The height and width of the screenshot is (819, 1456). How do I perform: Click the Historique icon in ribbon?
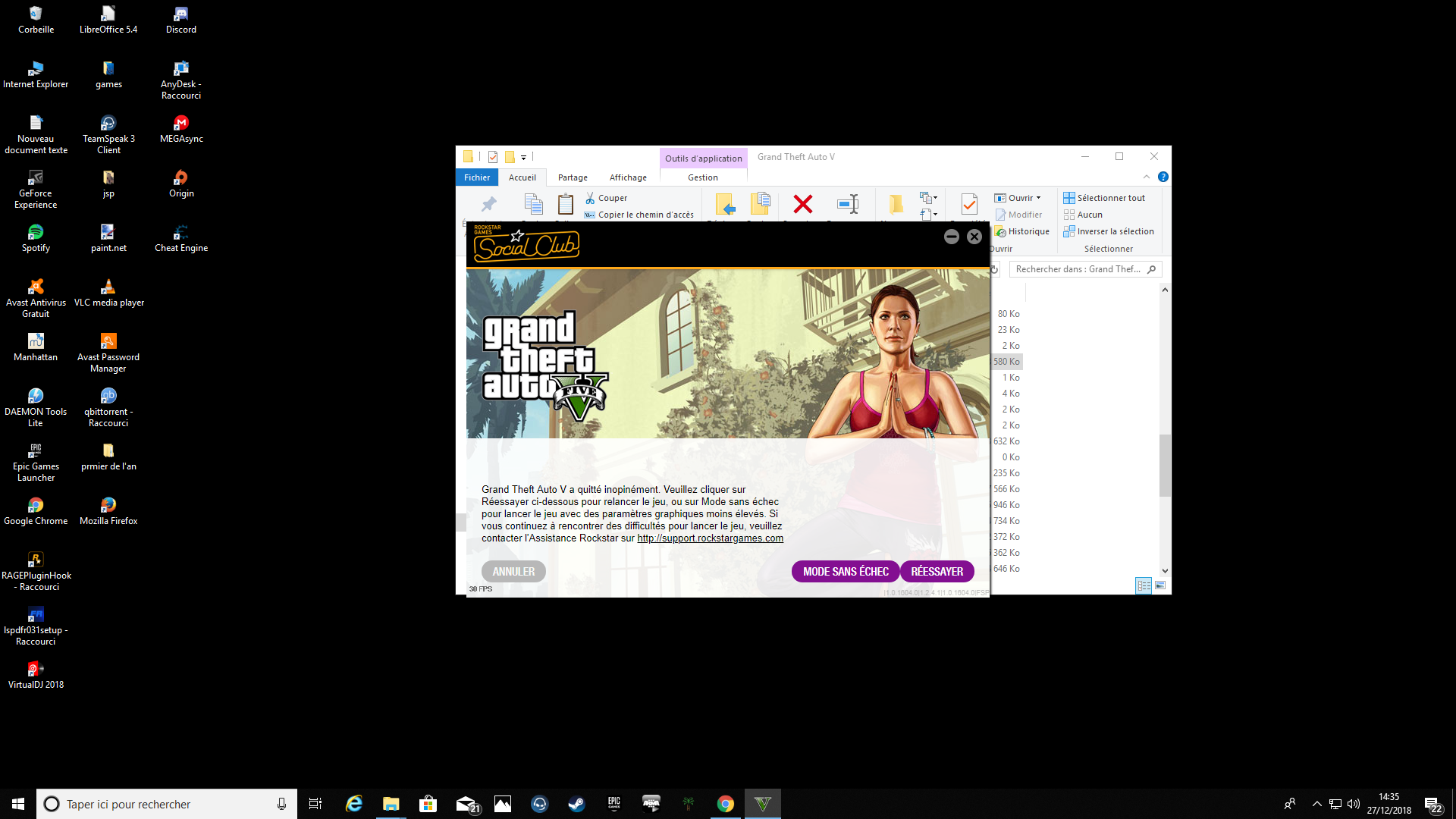coord(1001,231)
